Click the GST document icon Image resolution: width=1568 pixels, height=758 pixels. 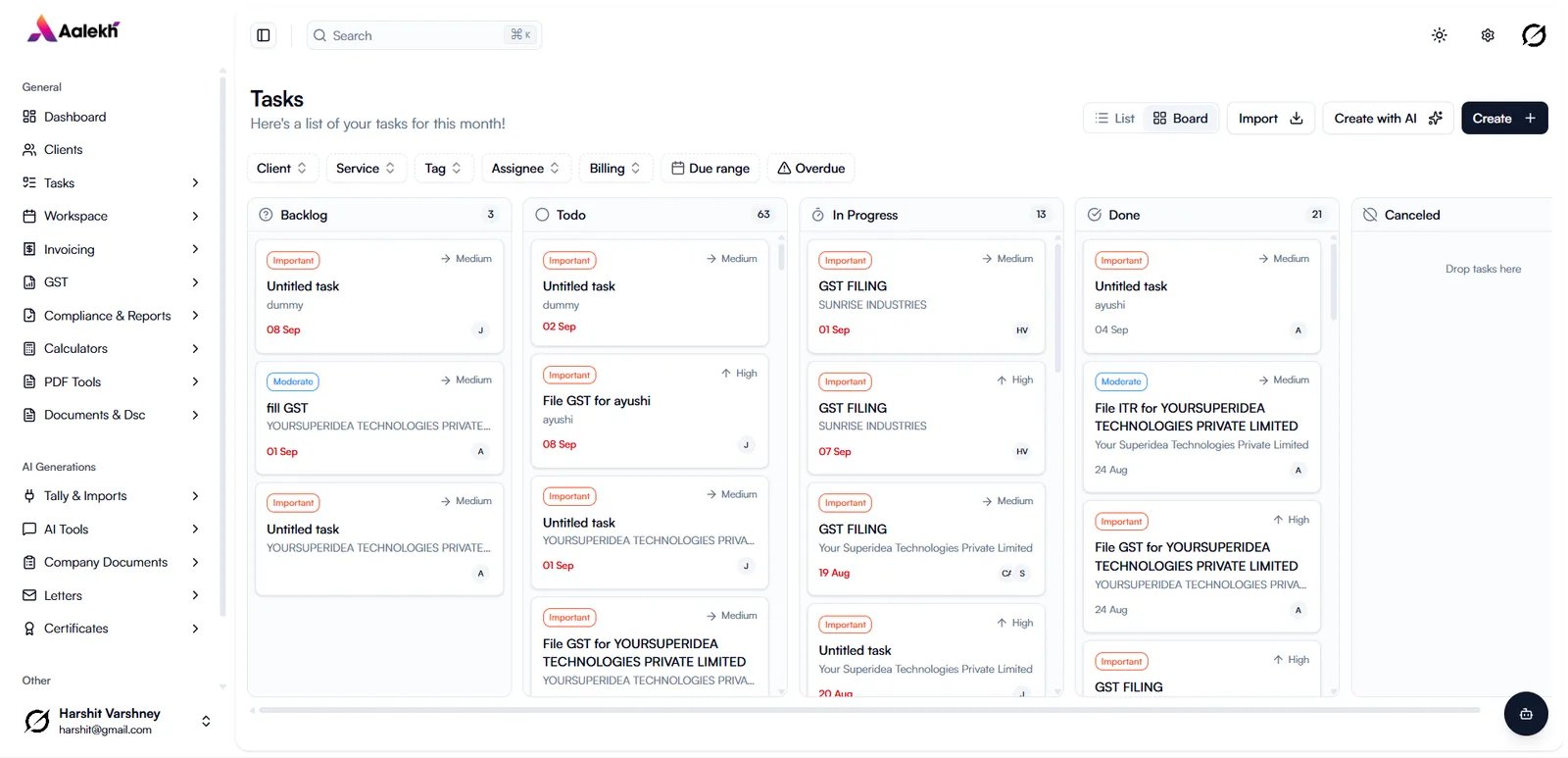pos(29,282)
